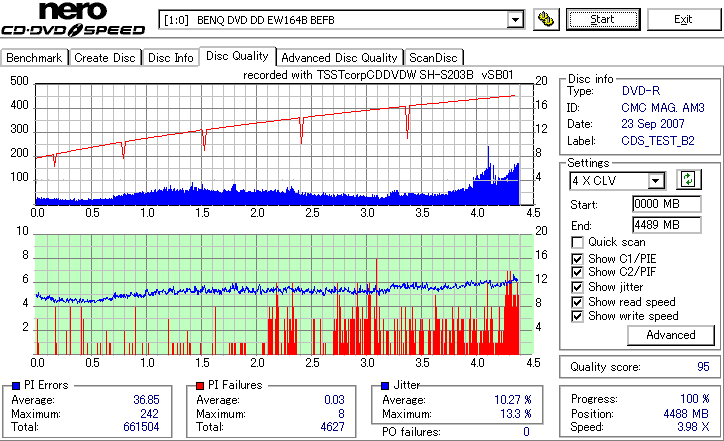Click the Start button
724x441 pixels.
[x=603, y=19]
